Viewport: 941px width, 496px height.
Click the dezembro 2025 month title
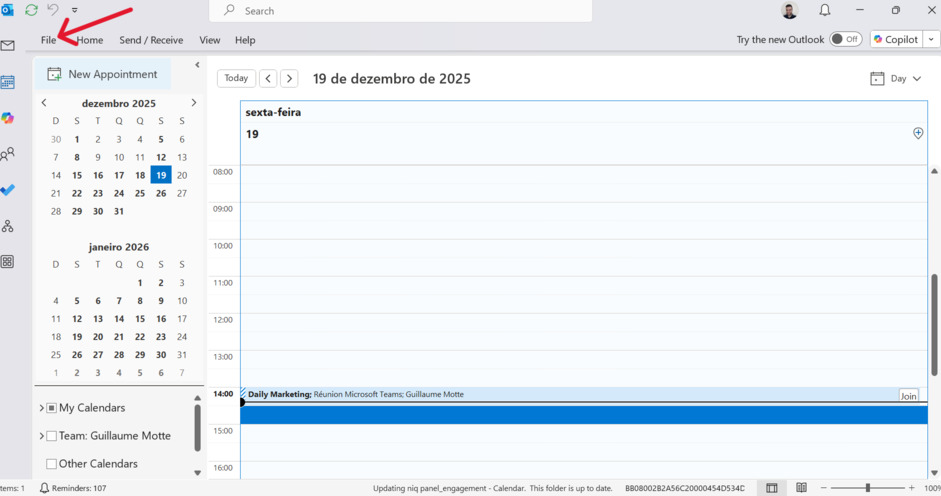119,103
